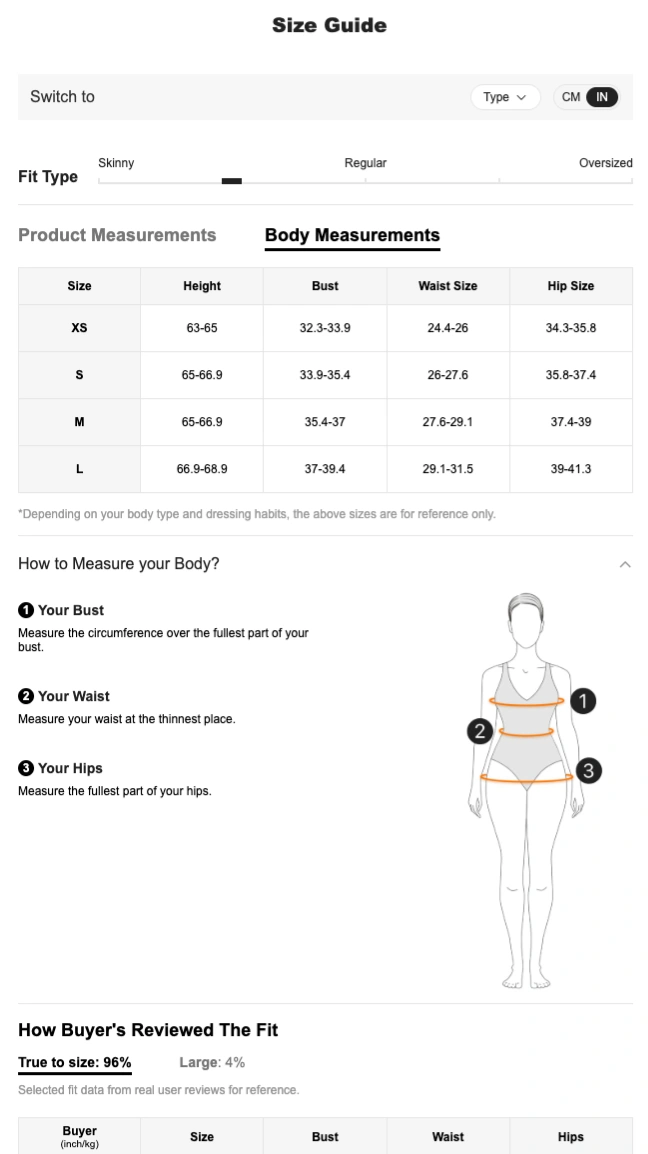This screenshot has height=1154, width=648.
Task: Show True to size 96% reviews
Action: pos(75,1062)
